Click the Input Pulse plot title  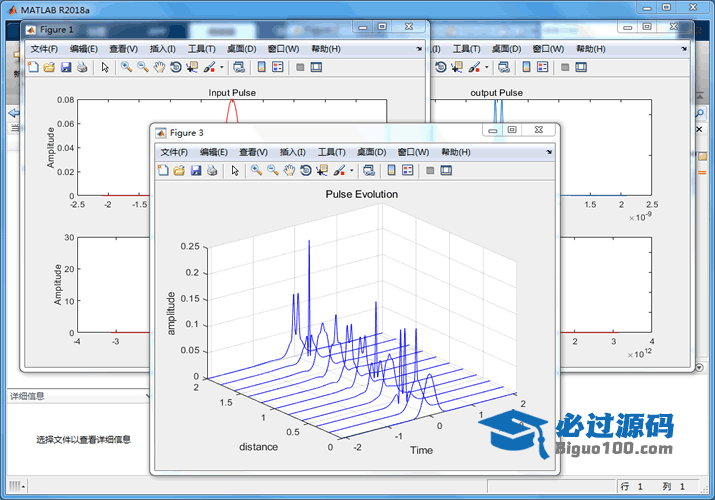point(232,93)
